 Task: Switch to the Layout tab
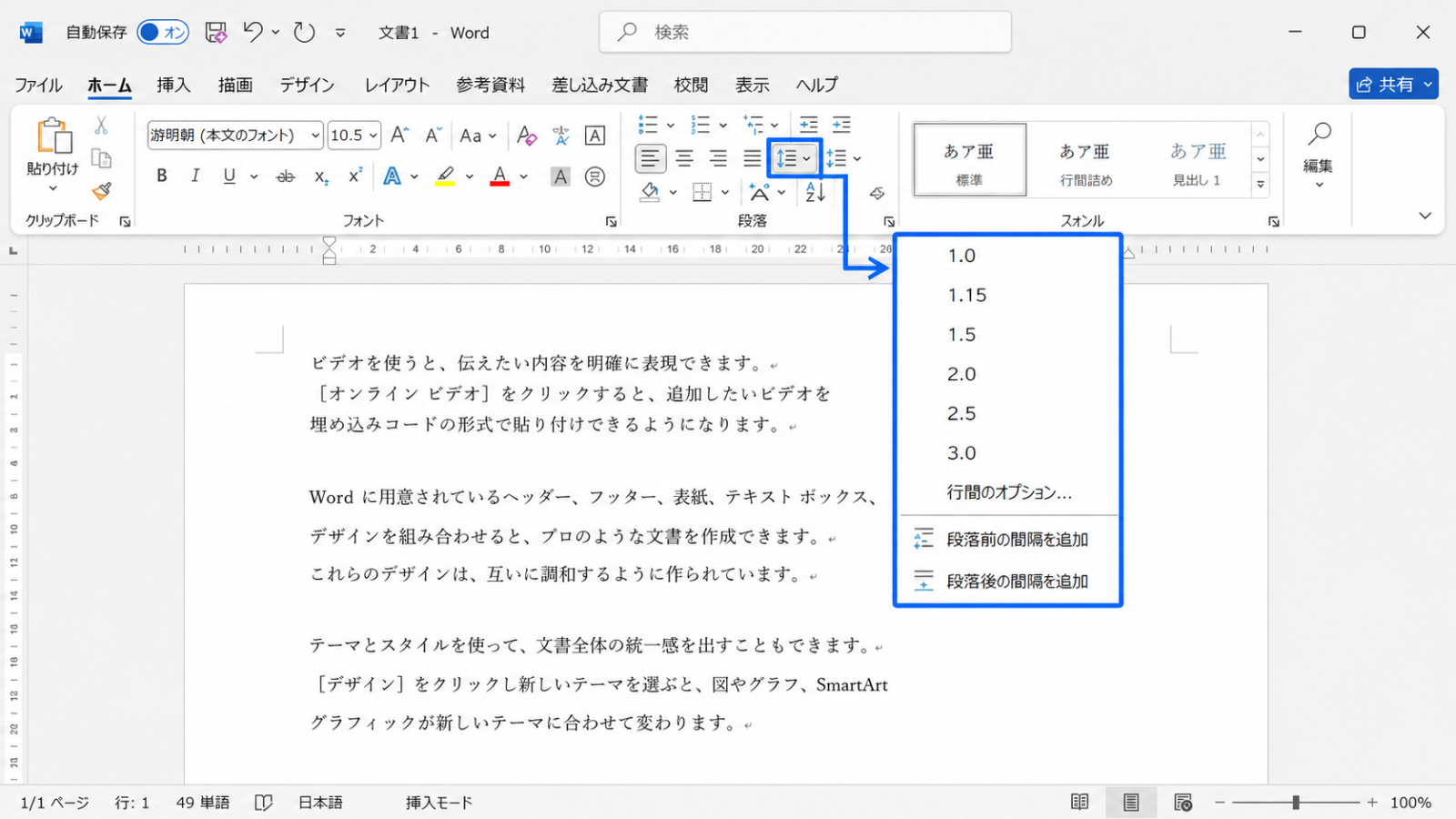tap(397, 85)
